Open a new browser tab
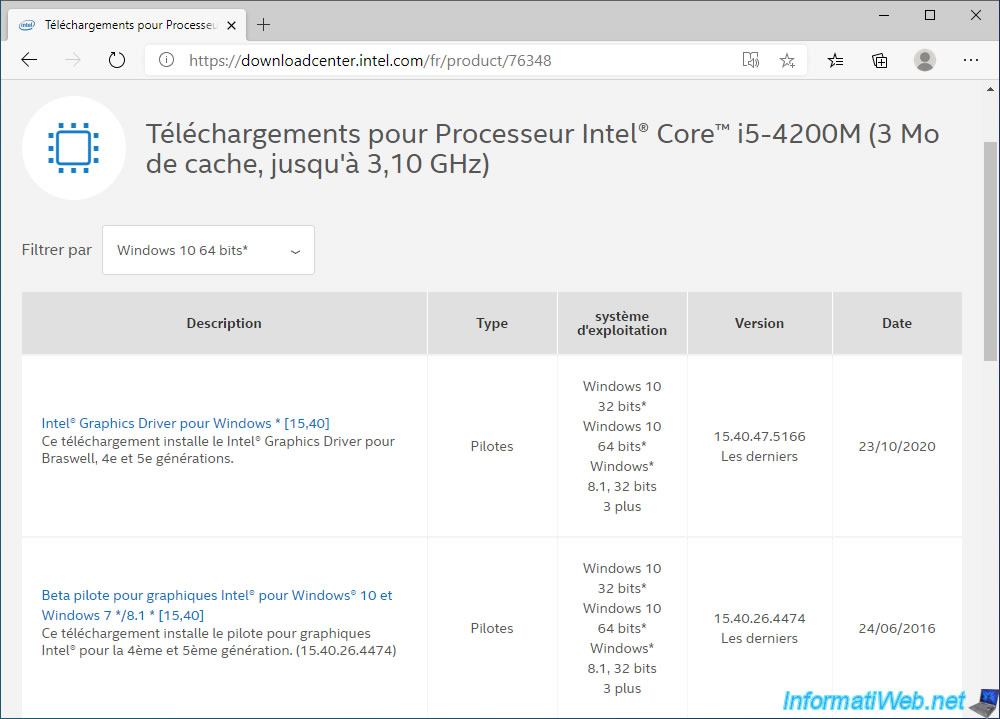 point(263,25)
